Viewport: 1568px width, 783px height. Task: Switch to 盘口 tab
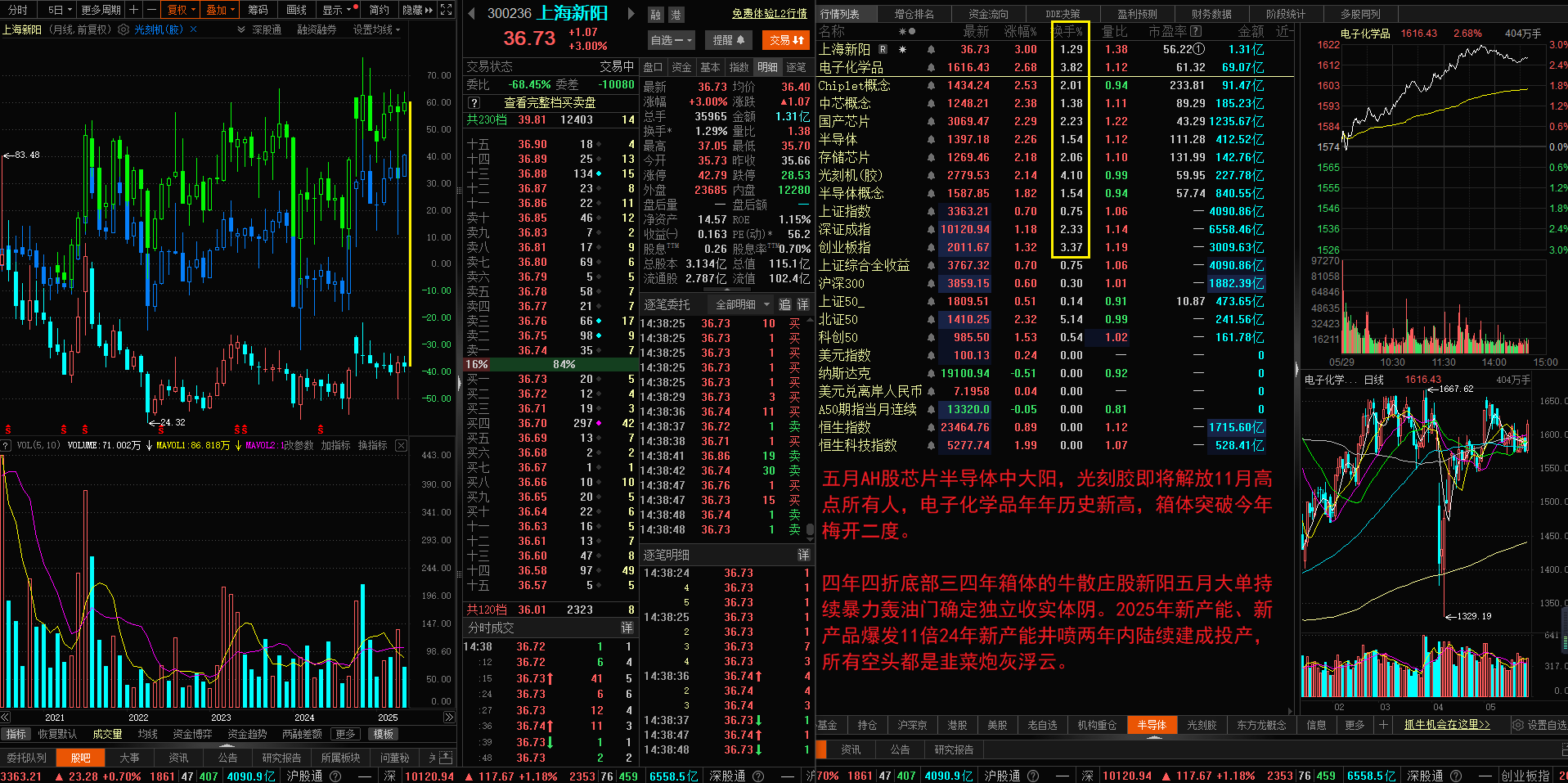tap(653, 67)
